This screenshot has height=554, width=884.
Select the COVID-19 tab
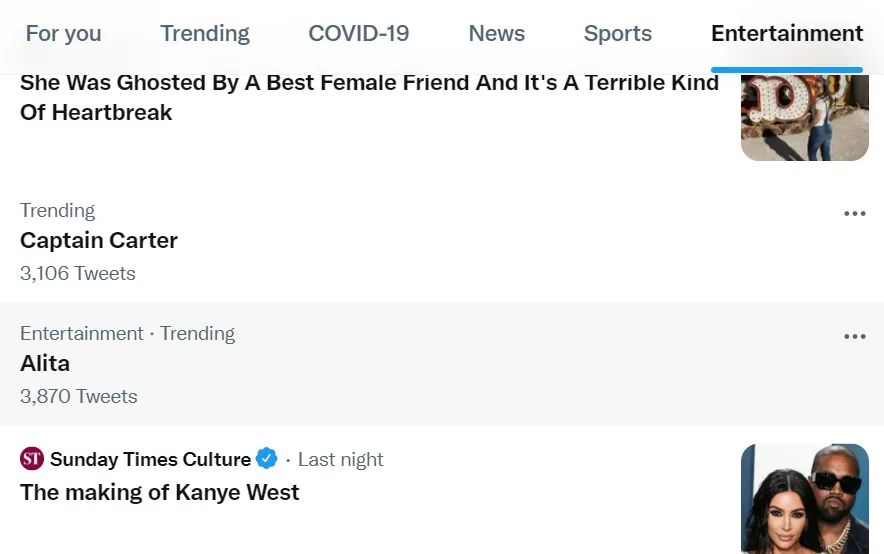[358, 33]
